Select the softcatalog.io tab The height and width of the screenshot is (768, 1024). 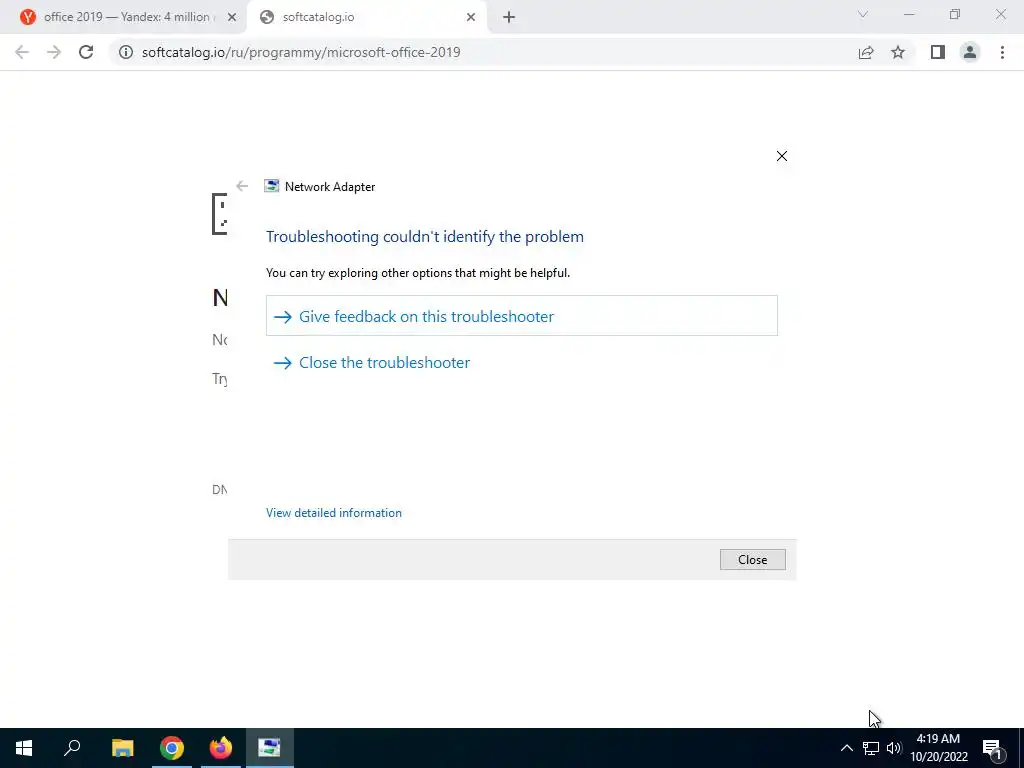369,17
